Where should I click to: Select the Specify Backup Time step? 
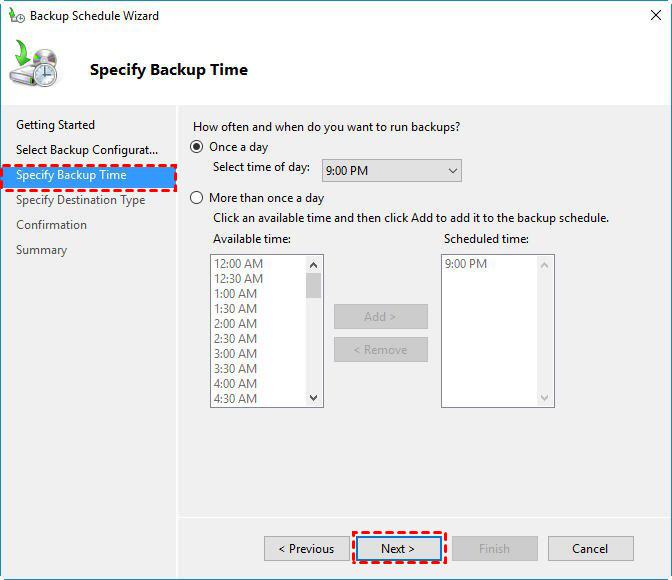[71, 175]
